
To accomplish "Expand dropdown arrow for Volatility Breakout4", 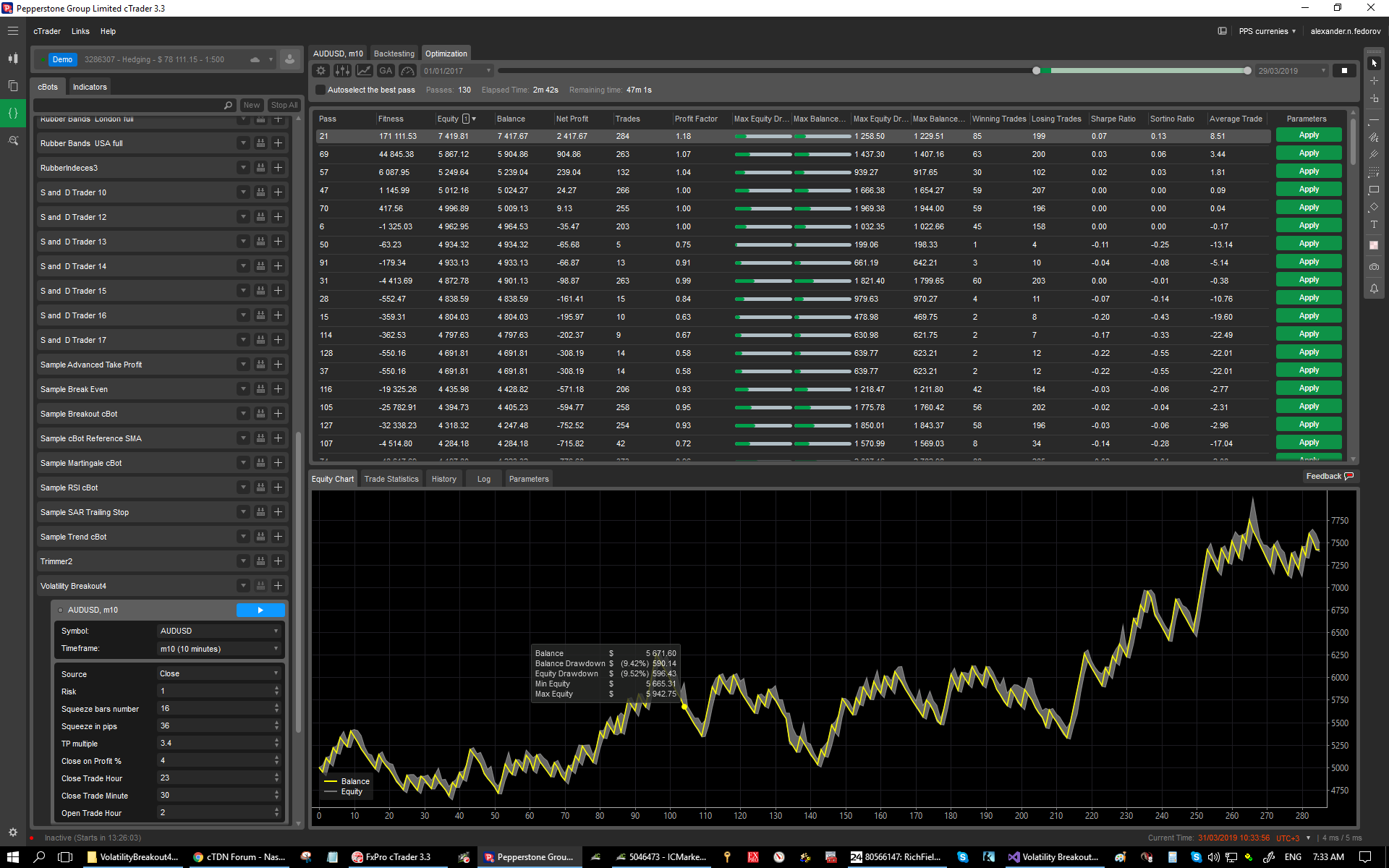I will [243, 586].
